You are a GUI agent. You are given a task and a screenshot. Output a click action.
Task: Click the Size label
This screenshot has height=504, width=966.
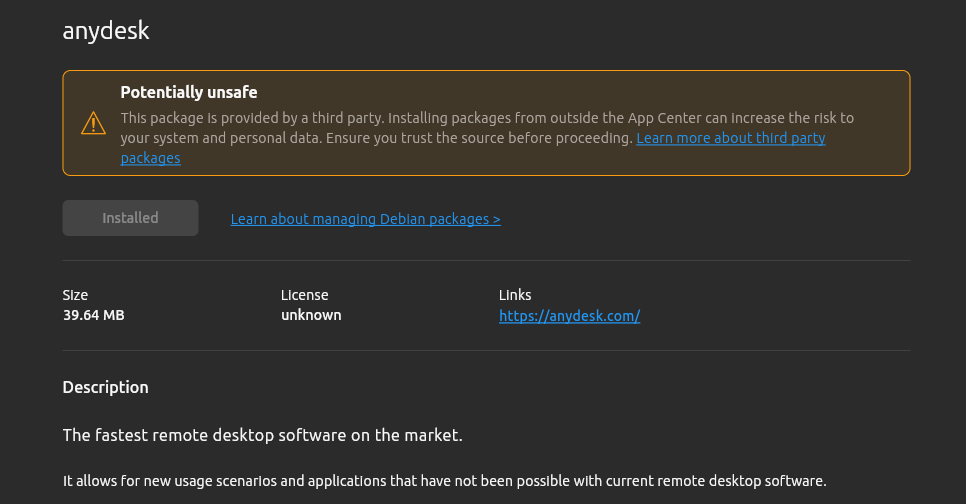(75, 295)
